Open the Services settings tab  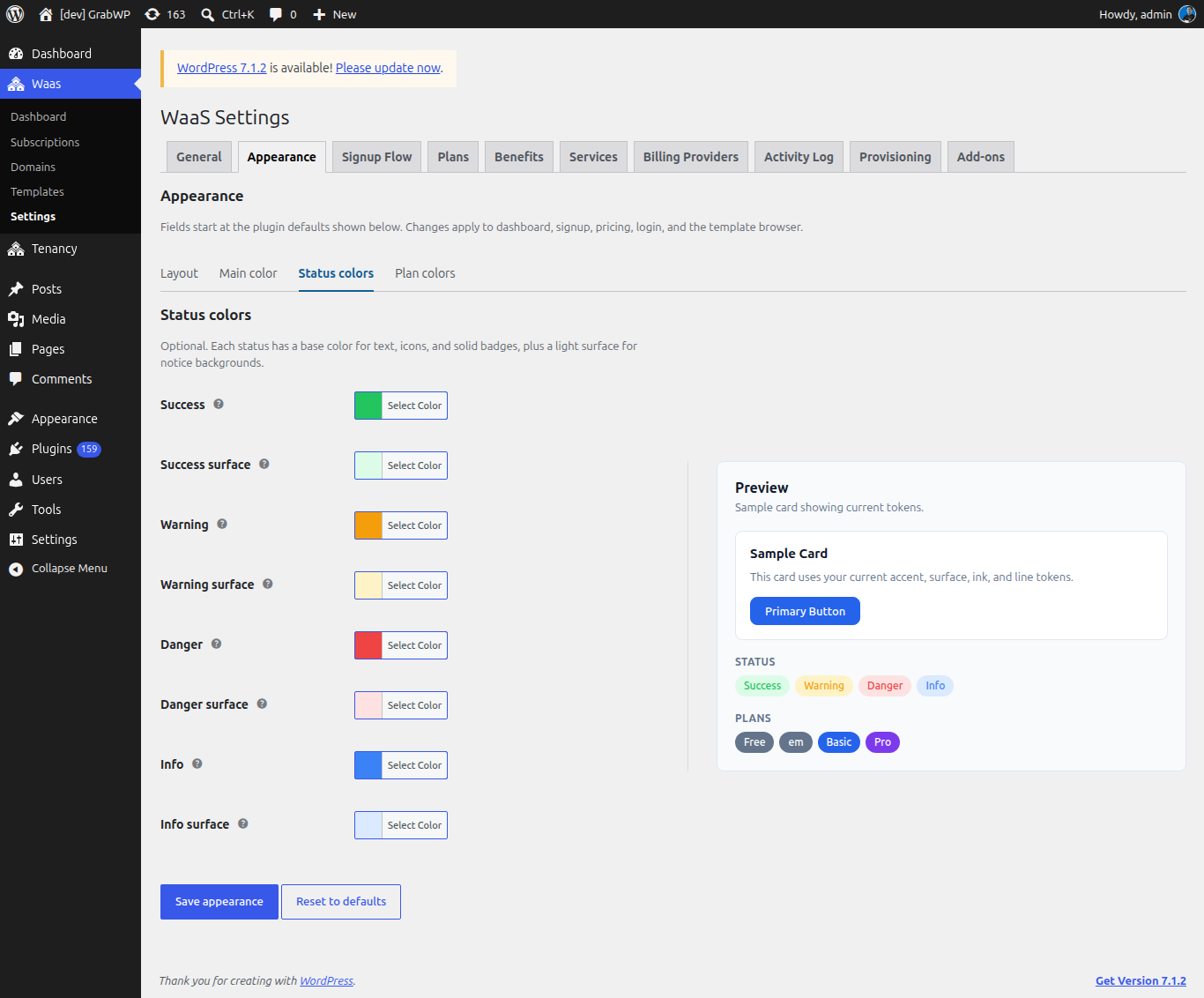click(x=593, y=157)
